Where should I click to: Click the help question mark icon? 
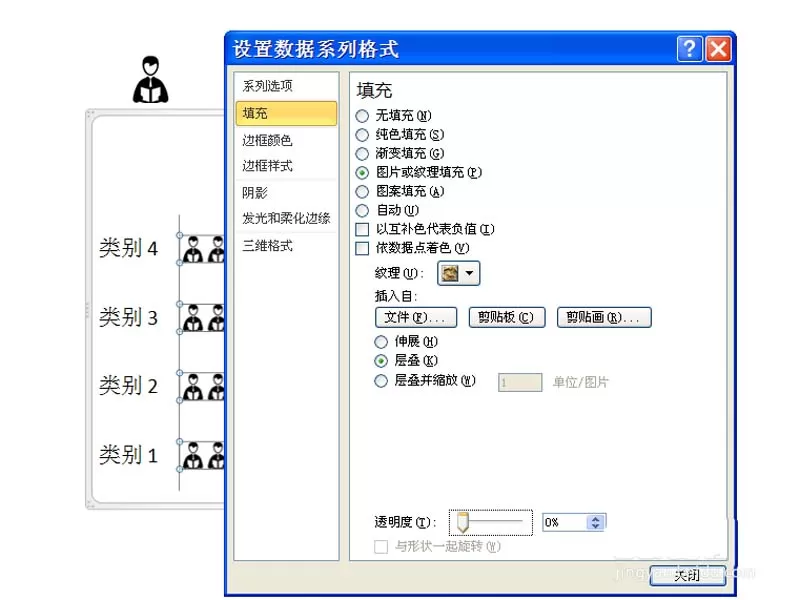[x=689, y=49]
